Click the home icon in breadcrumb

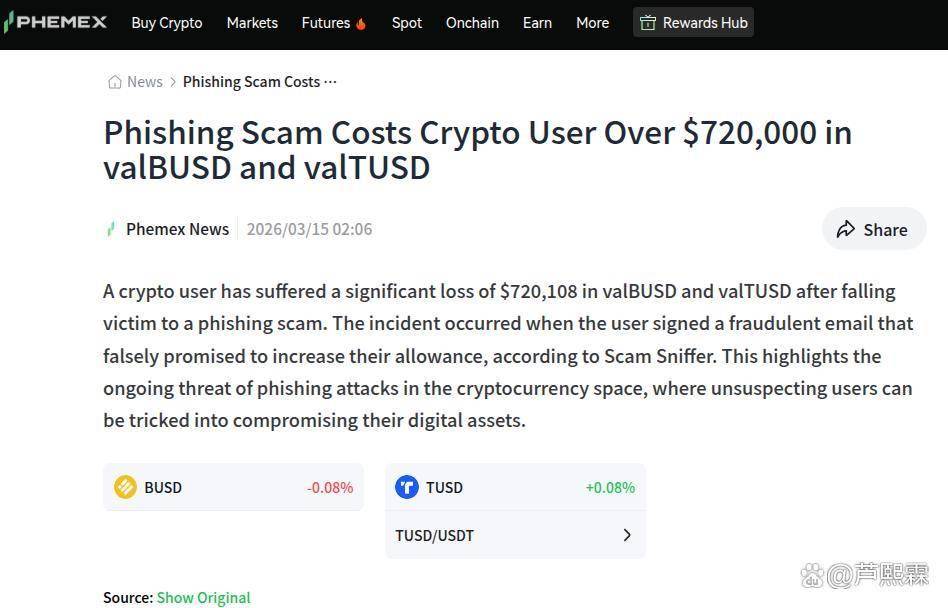tap(115, 82)
